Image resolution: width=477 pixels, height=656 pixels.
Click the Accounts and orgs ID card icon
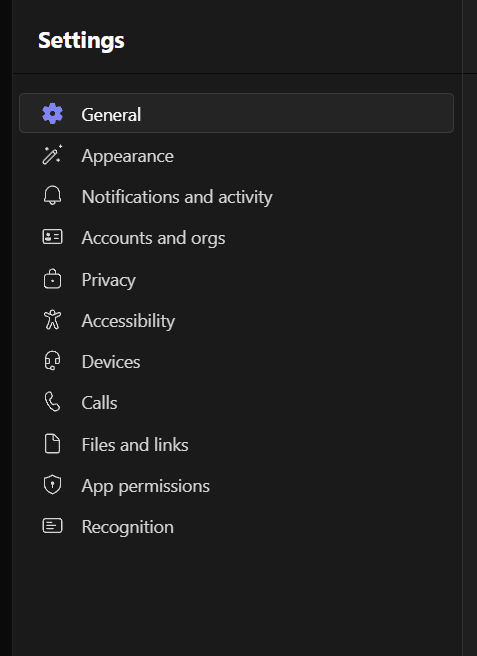[52, 237]
